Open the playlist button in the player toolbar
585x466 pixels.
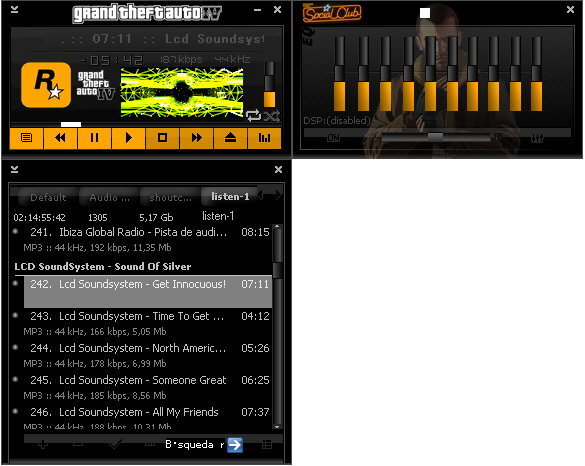26,138
